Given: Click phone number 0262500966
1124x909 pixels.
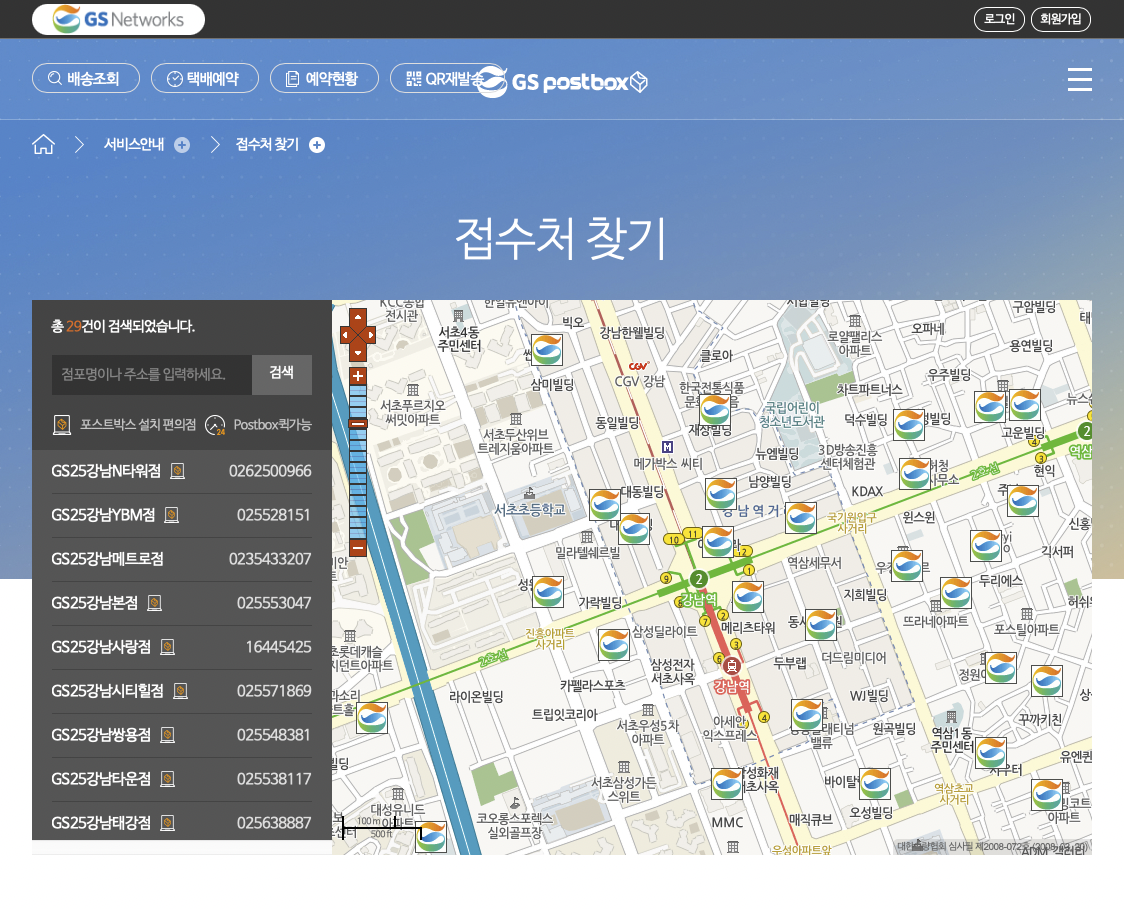Looking at the screenshot, I should (270, 471).
